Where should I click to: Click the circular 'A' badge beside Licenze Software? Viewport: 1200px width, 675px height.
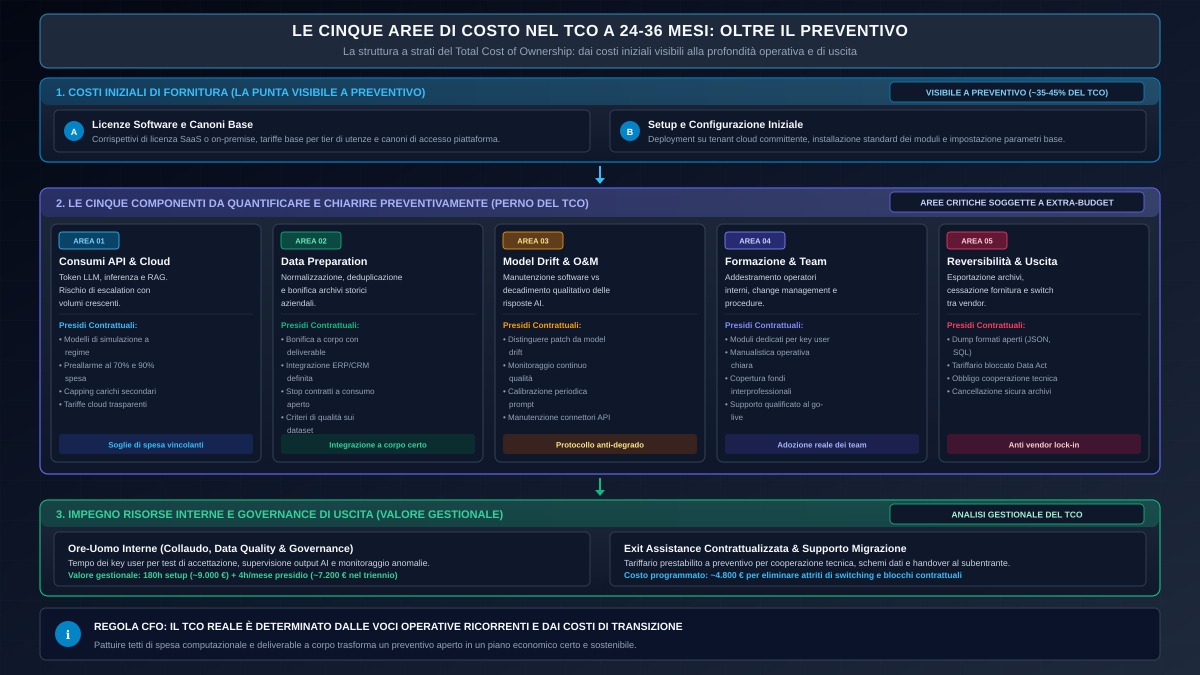pos(74,131)
